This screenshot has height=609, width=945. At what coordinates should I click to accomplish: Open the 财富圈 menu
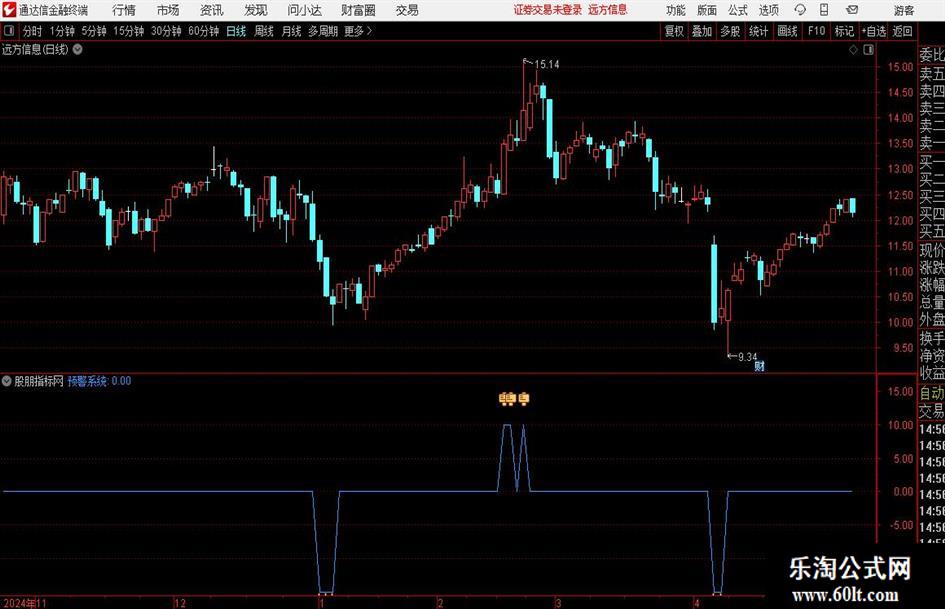[358, 10]
